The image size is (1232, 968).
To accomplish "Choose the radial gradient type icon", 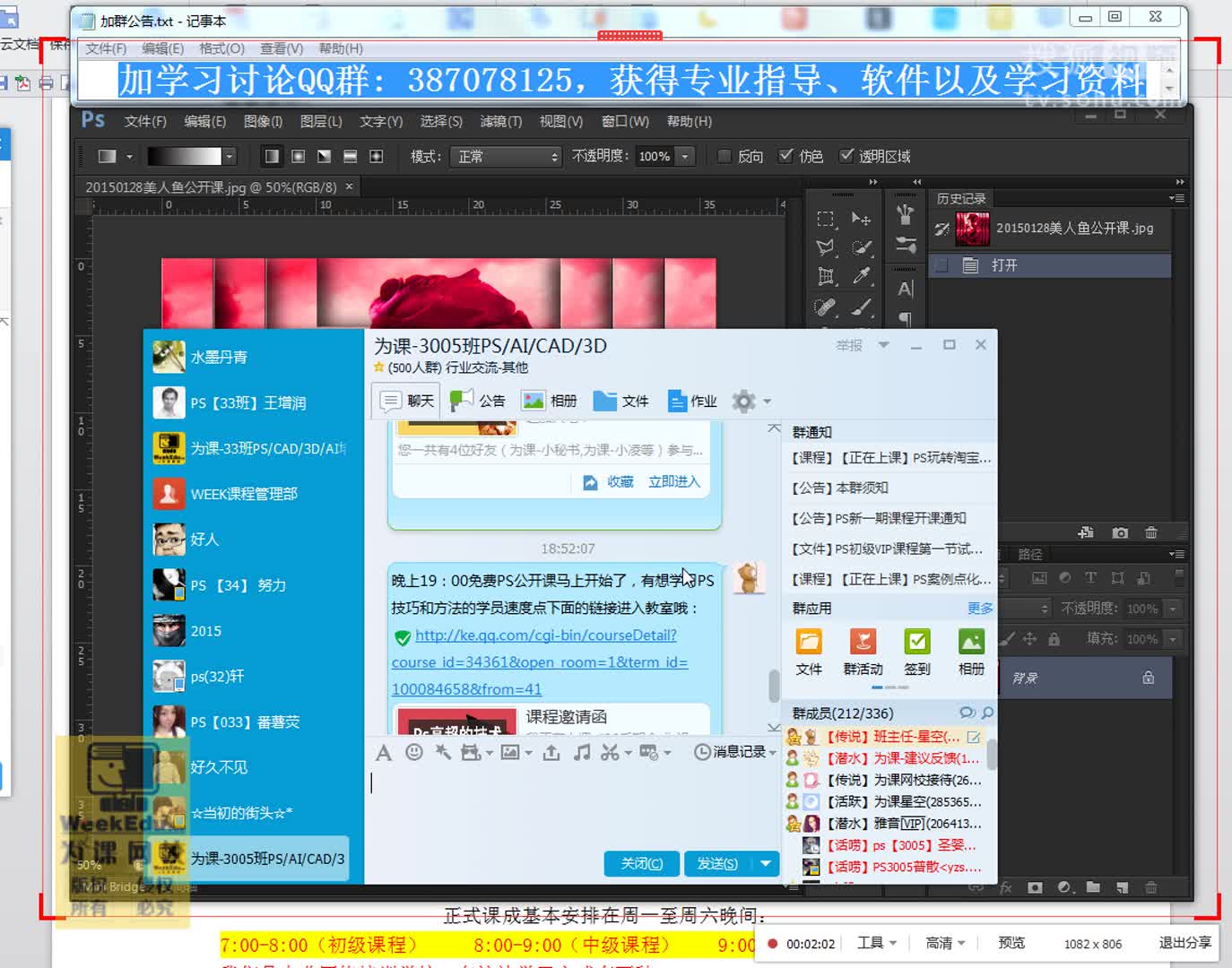I will pos(298,156).
